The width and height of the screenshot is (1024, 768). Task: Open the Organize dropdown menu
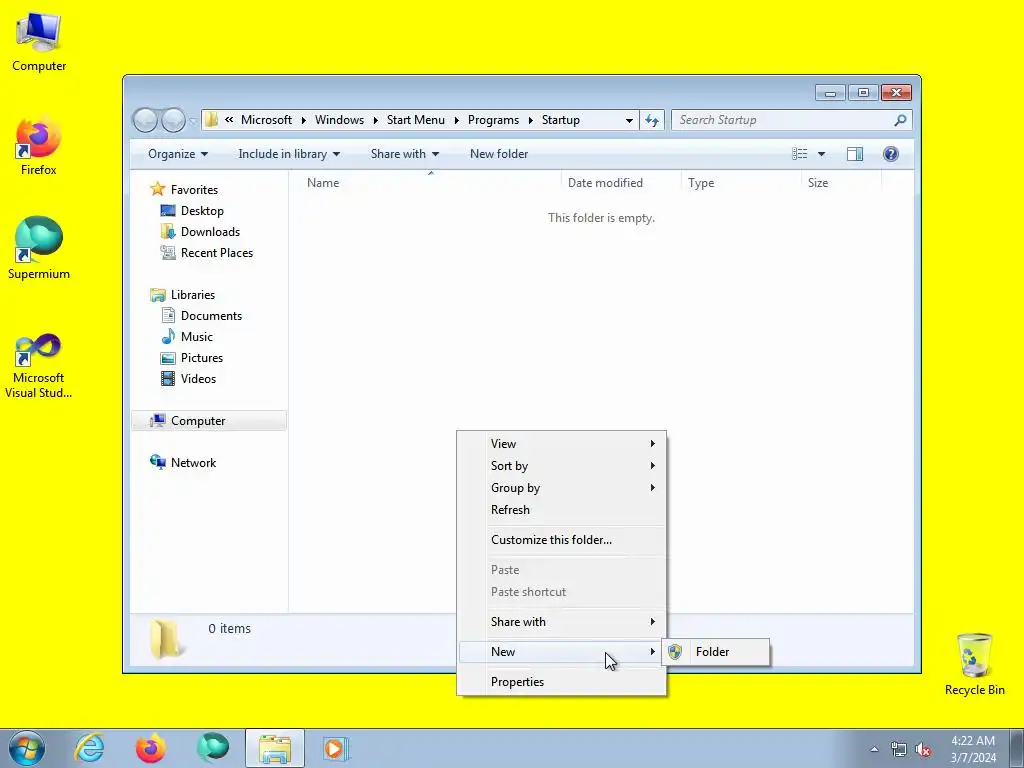point(178,154)
